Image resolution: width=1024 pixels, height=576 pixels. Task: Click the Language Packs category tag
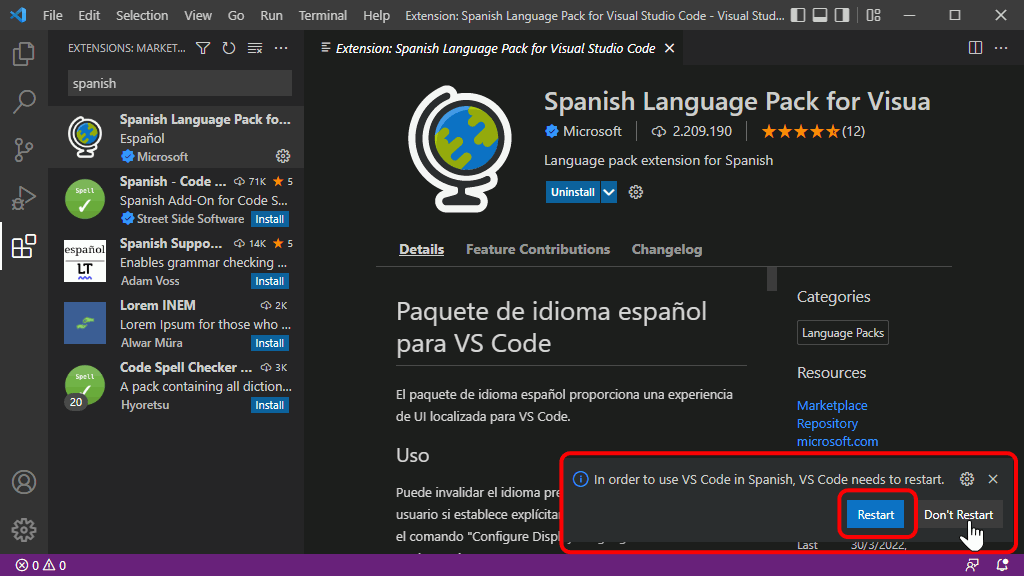(x=842, y=333)
